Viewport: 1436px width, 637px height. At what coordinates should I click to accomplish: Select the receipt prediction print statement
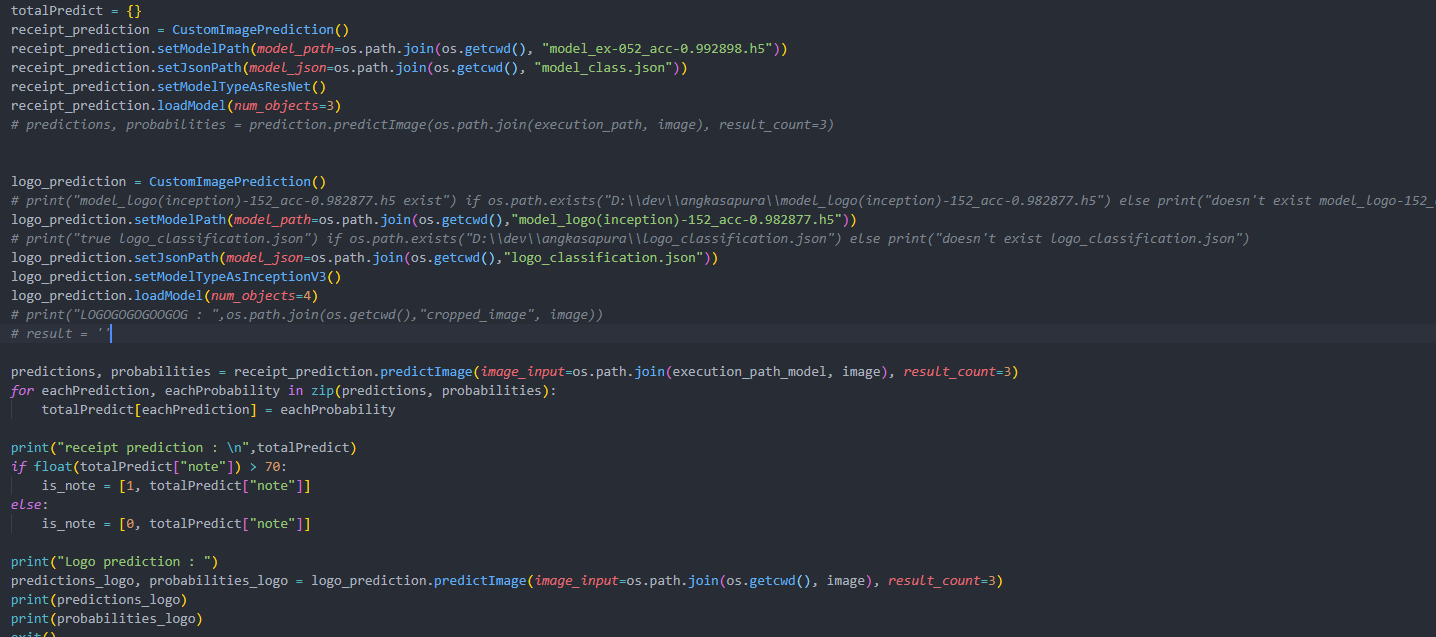(180, 447)
